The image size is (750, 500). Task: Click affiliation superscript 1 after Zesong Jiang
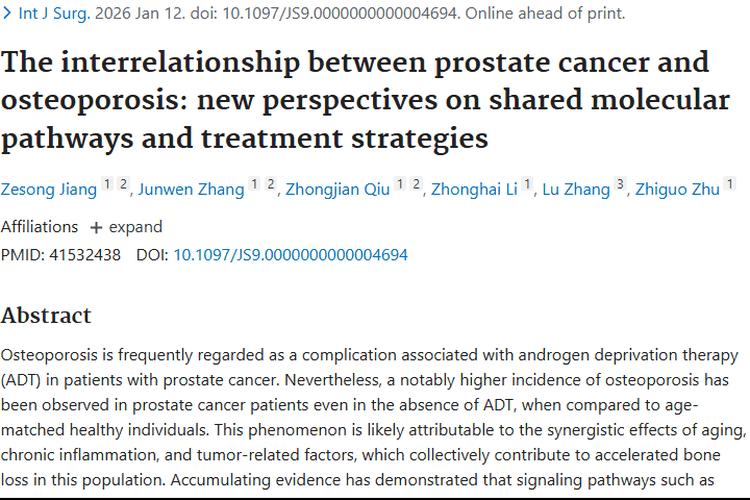(108, 184)
